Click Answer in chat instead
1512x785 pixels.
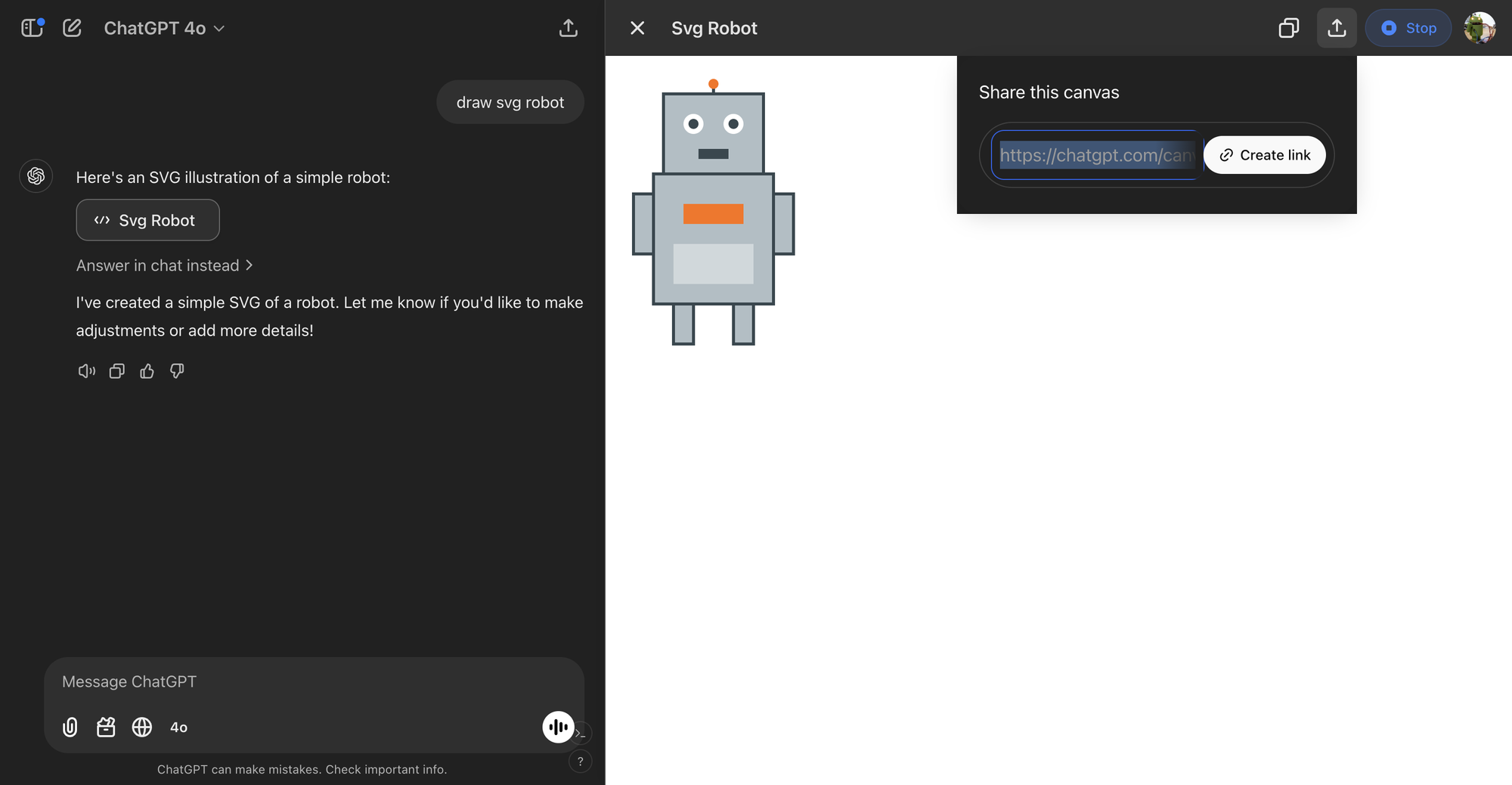[164, 265]
